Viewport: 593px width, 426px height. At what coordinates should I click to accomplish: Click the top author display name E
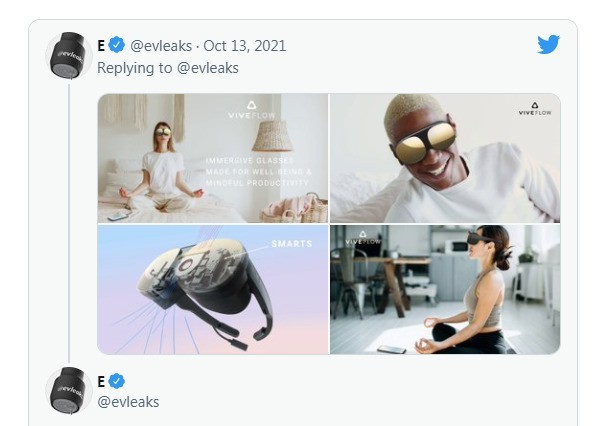101,46
